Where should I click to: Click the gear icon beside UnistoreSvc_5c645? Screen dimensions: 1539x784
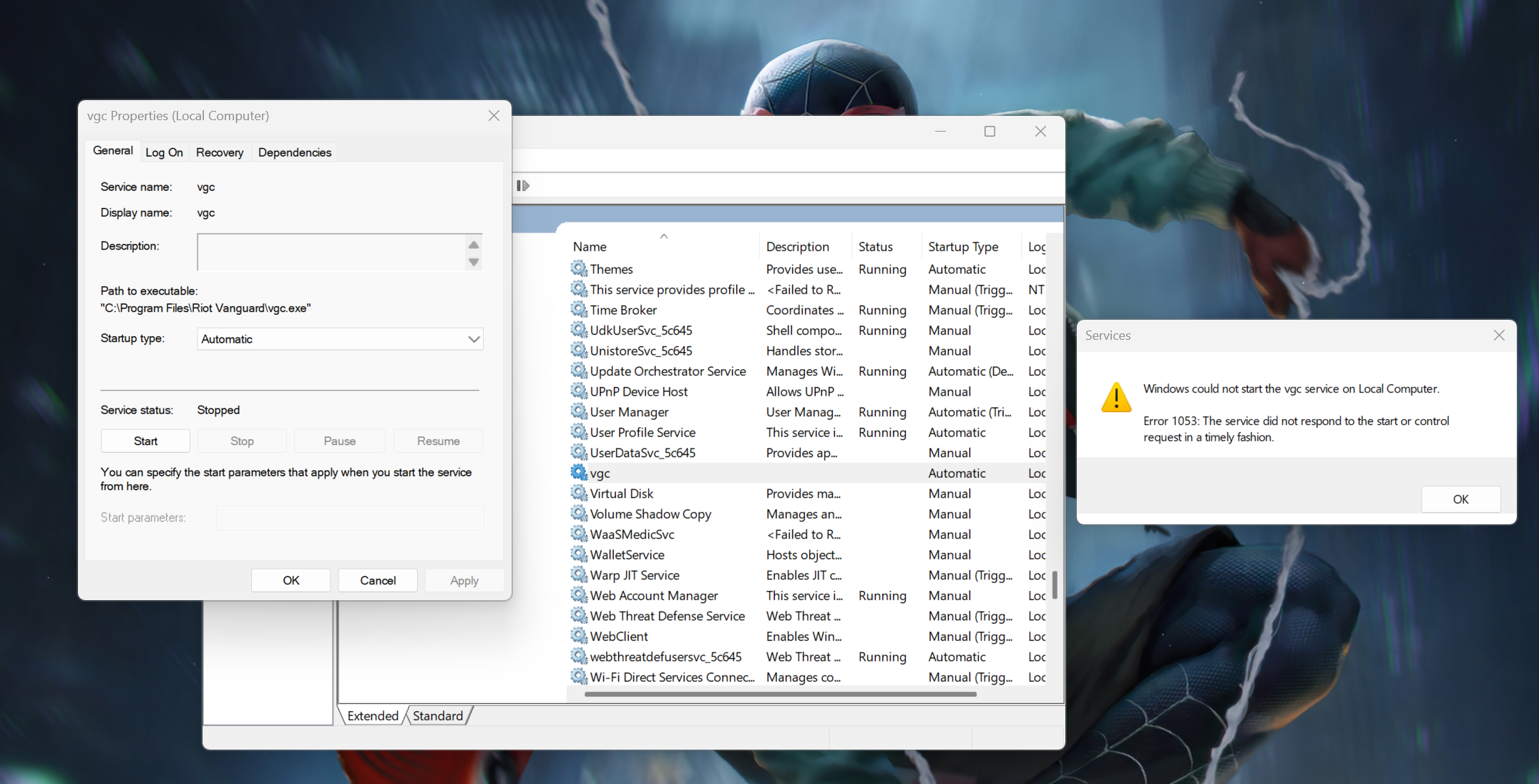tap(579, 351)
